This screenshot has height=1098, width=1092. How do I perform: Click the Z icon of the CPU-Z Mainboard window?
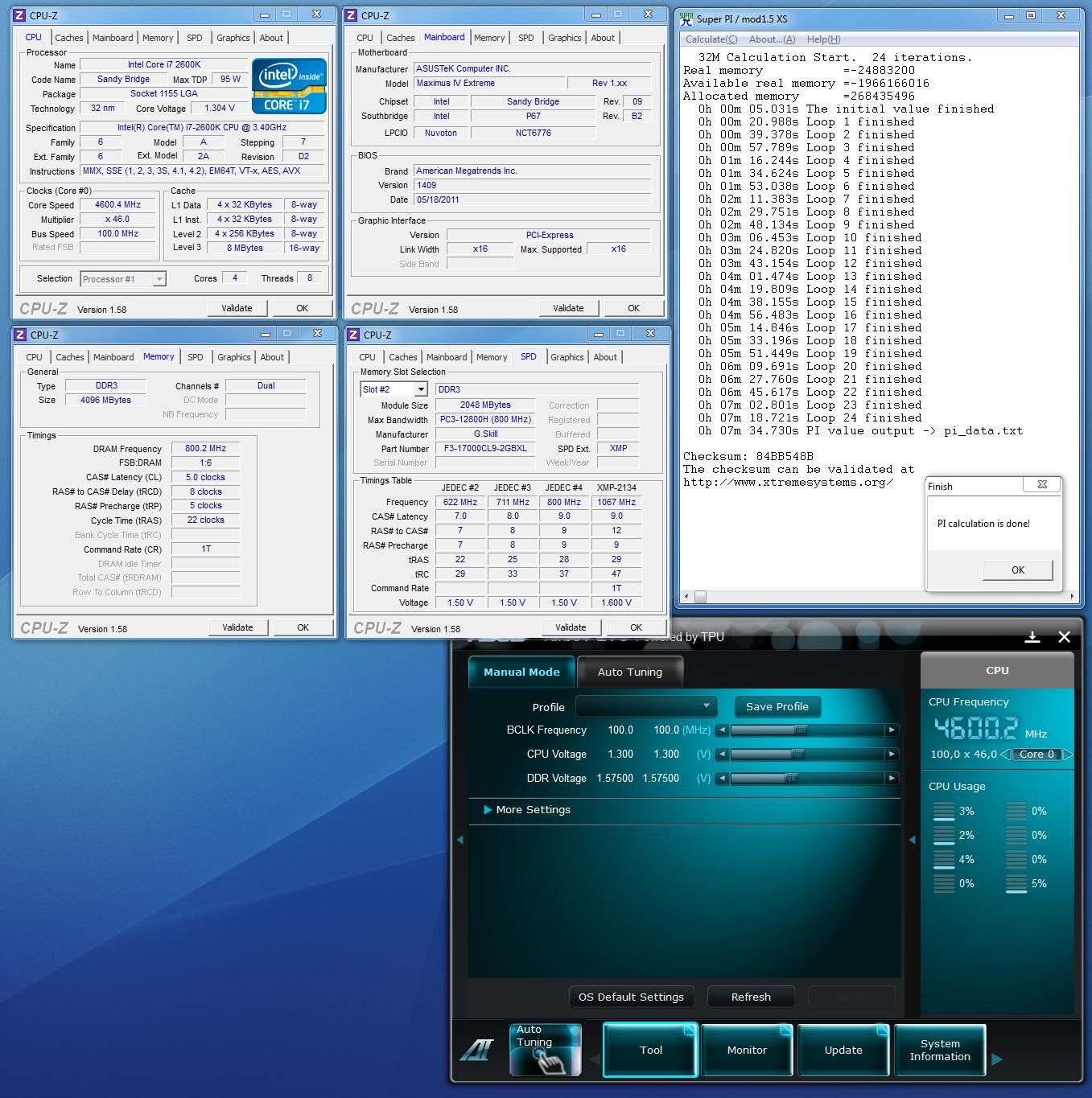point(351,15)
